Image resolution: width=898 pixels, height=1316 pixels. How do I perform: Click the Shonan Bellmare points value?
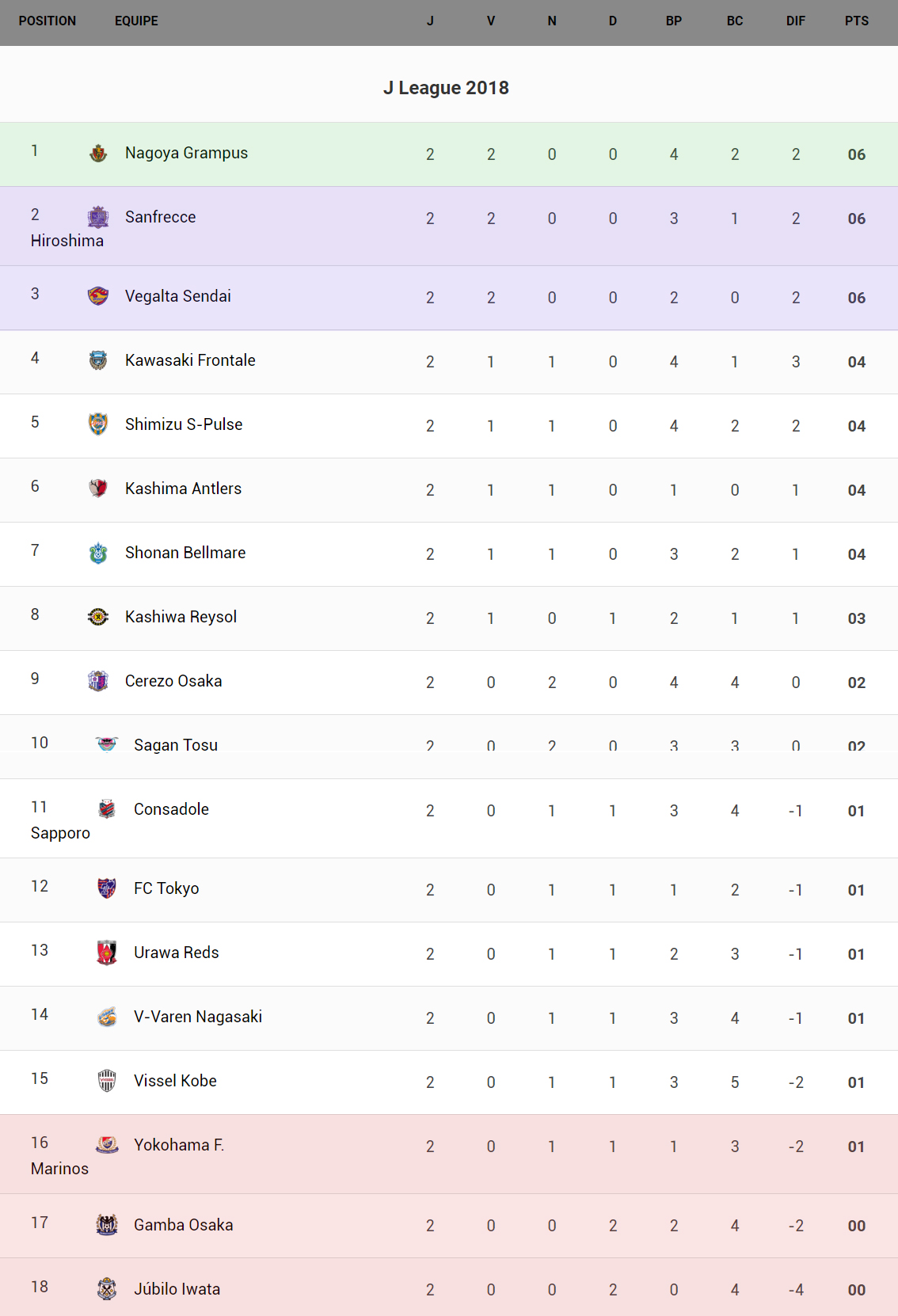coord(856,554)
